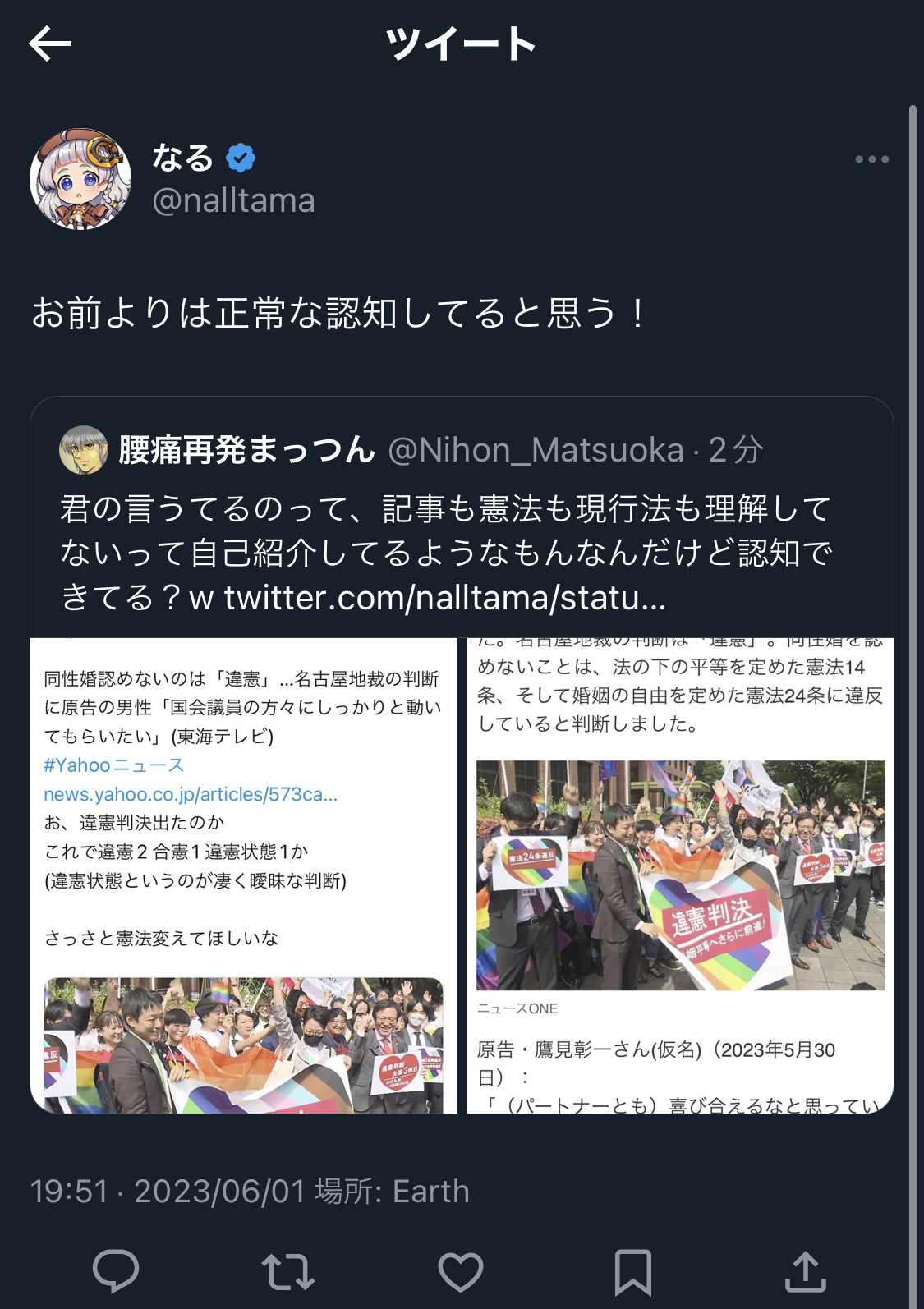Open the @Nihon_Matsuoka quoted handle
Viewport: 924px width, 1309px height.
[x=536, y=450]
